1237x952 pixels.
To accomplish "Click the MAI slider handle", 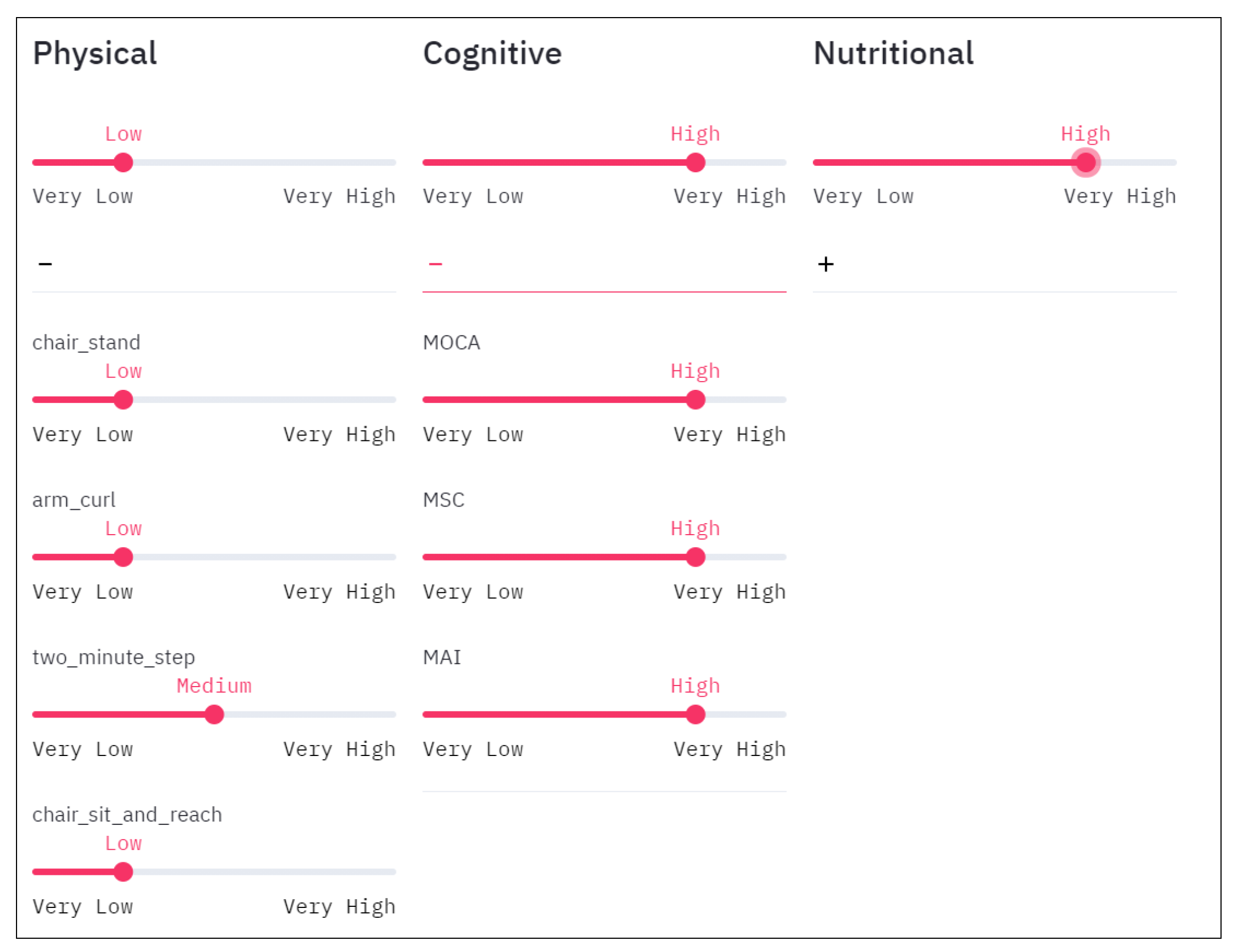I will 696,715.
